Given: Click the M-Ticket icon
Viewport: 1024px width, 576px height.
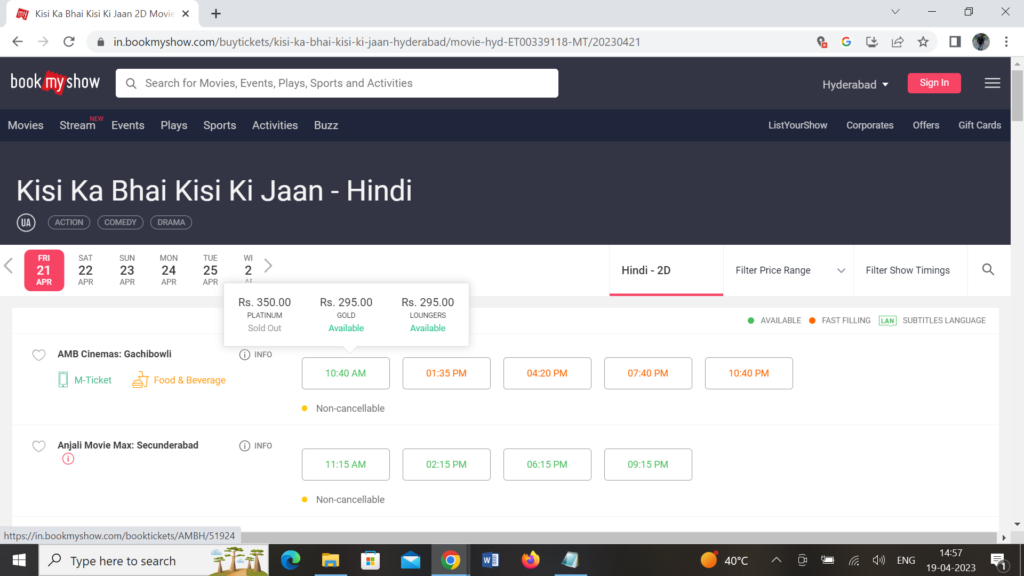Looking at the screenshot, I should coord(64,380).
